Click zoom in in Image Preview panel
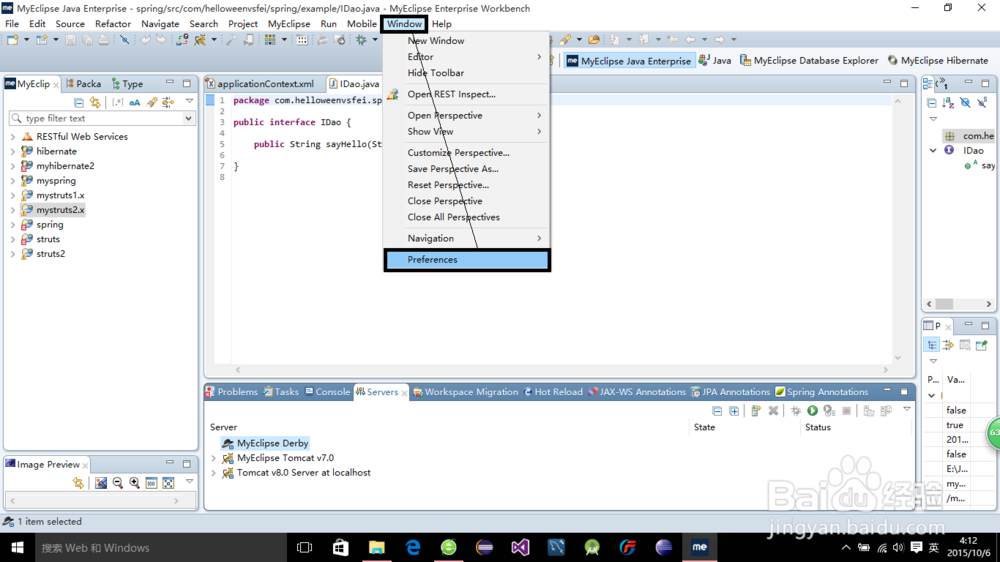This screenshot has height=562, width=1000. 135,483
